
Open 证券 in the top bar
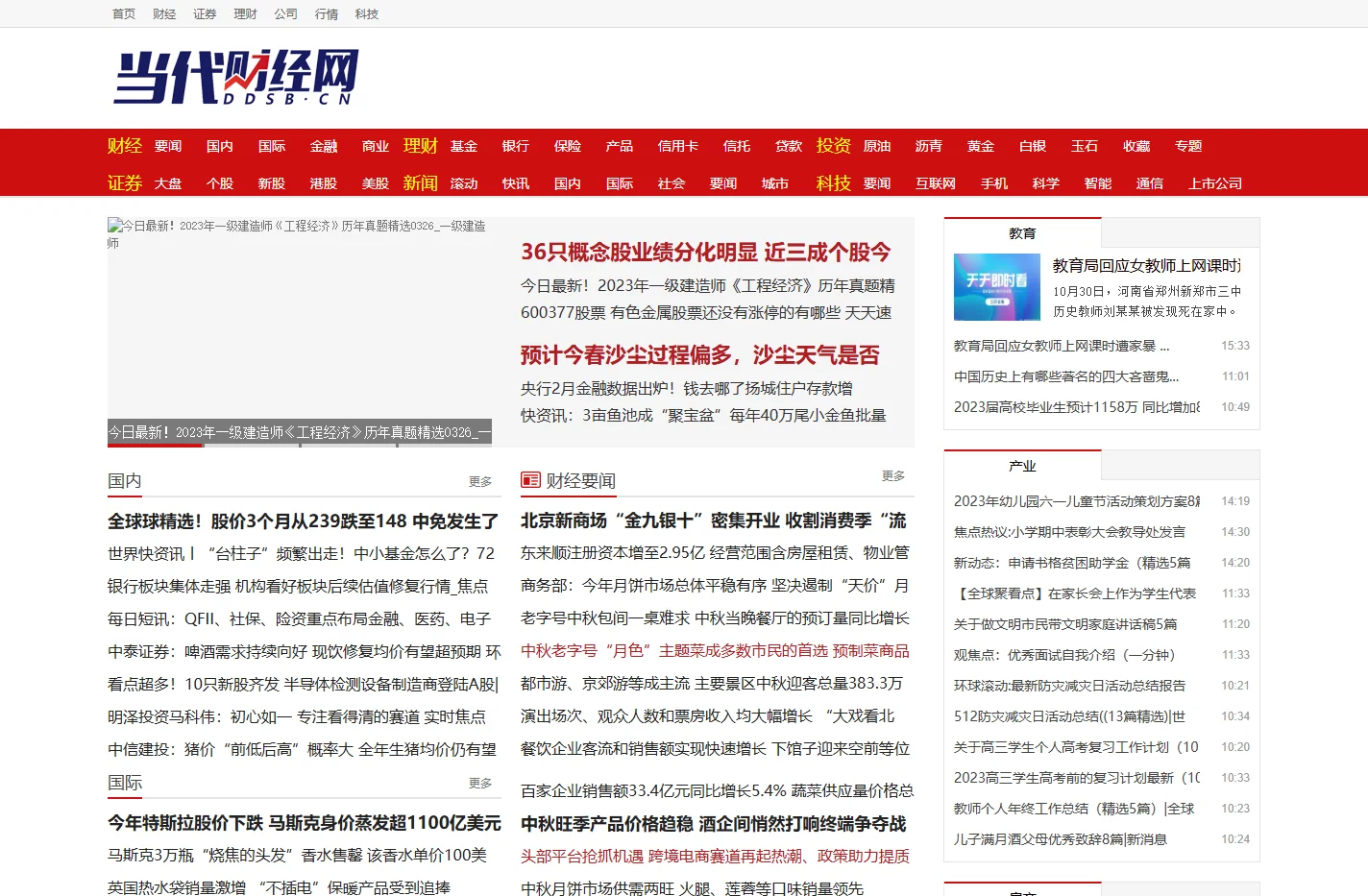205,14
